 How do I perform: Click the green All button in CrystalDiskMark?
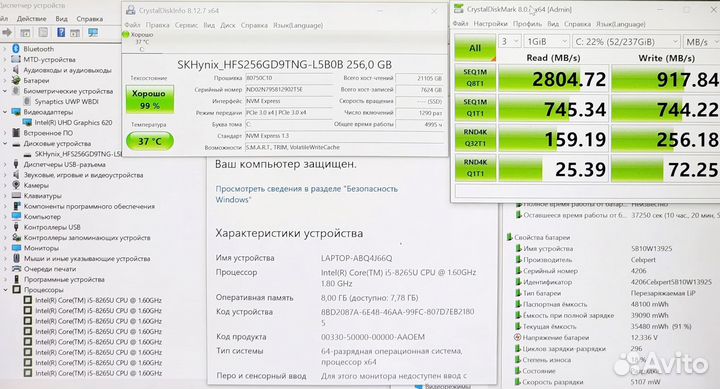coord(475,47)
